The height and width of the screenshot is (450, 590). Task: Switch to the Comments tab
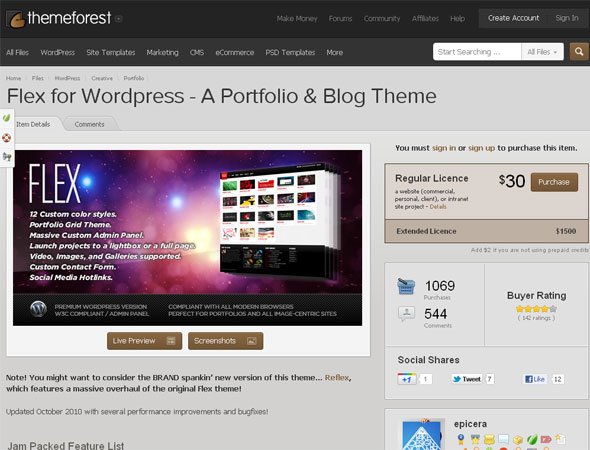[89, 124]
